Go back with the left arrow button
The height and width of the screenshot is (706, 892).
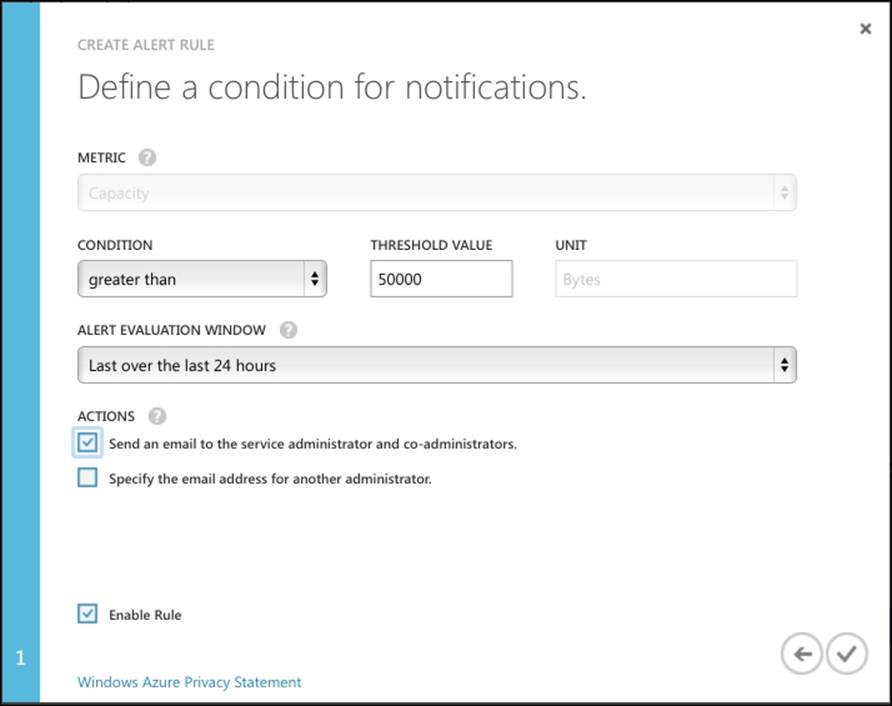(x=802, y=654)
